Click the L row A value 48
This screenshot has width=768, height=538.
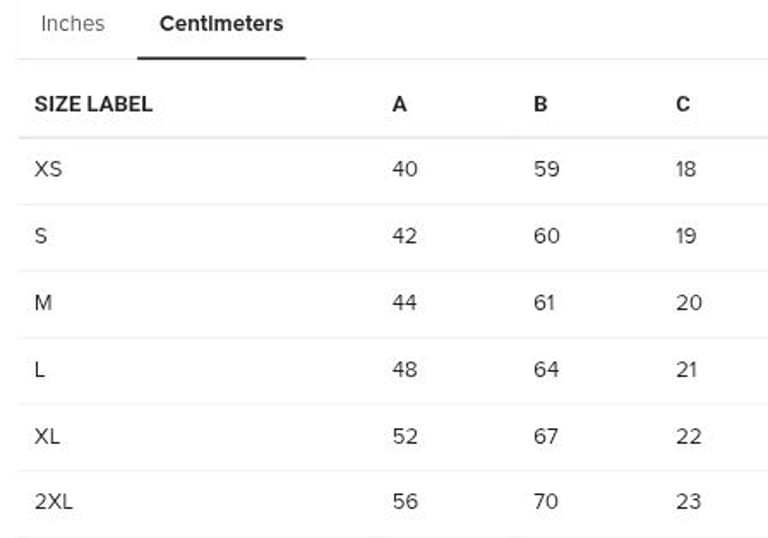tap(405, 370)
